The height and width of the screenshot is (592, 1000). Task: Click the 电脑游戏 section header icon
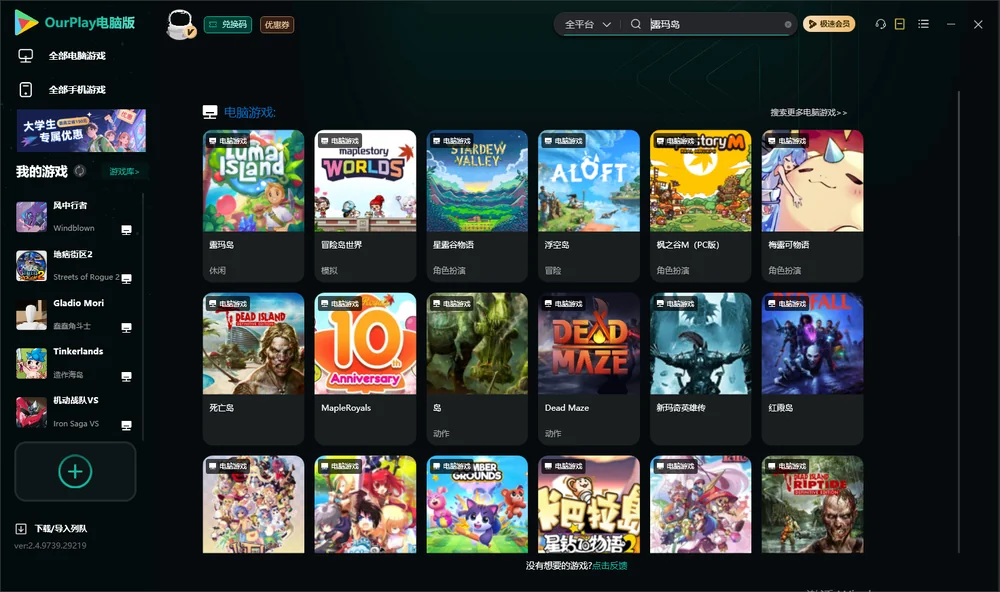tap(210, 112)
